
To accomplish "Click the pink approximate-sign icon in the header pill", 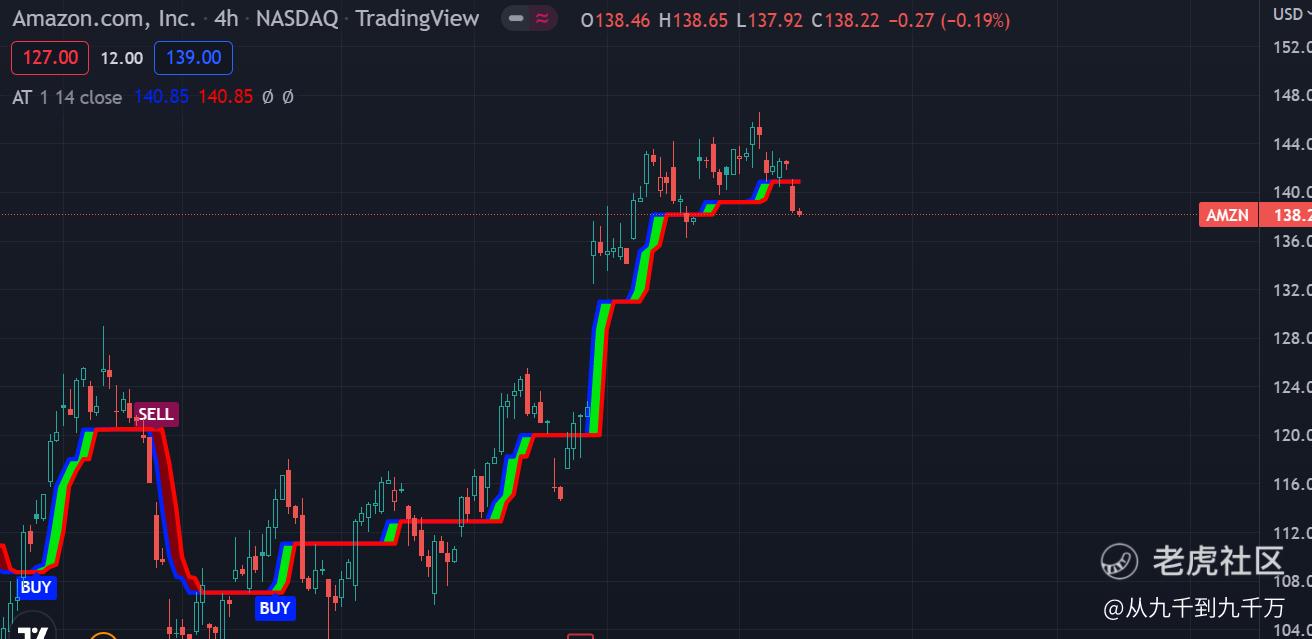I will [x=542, y=19].
